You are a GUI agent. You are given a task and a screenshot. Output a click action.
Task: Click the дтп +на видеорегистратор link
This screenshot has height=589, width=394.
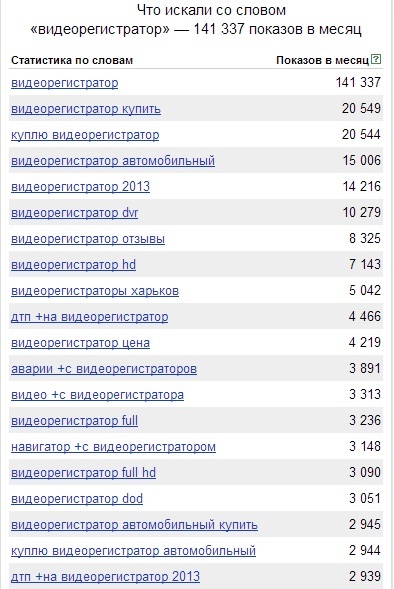(x=90, y=317)
